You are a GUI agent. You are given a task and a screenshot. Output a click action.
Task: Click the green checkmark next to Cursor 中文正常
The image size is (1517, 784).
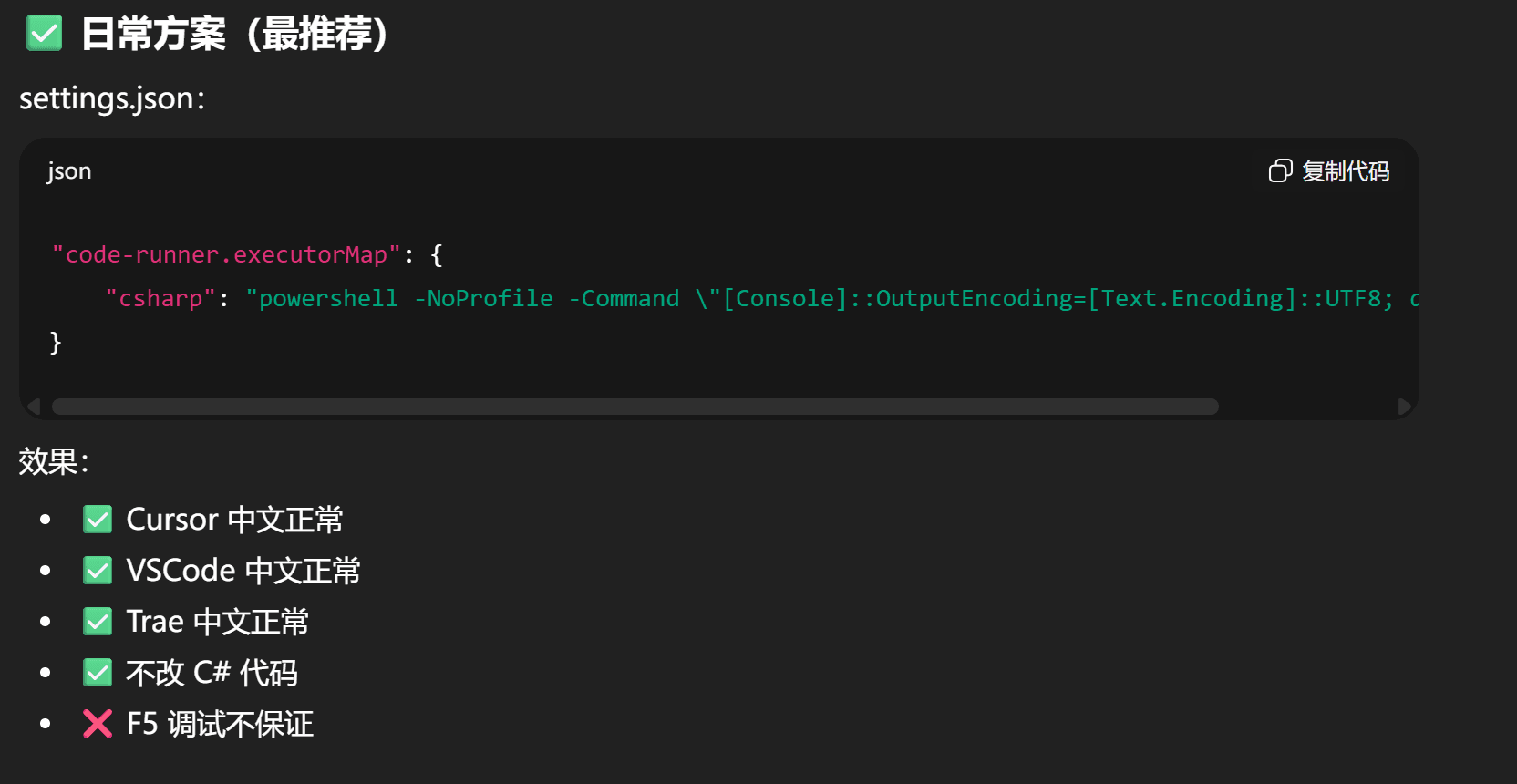coord(98,520)
